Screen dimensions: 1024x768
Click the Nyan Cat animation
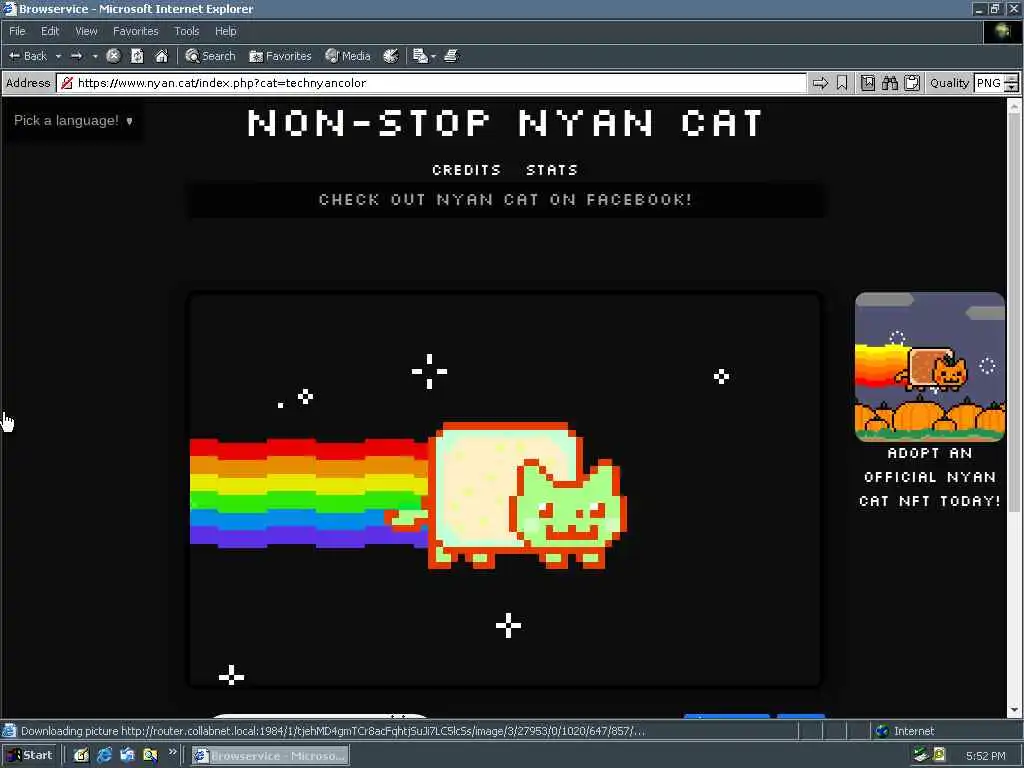tap(504, 490)
